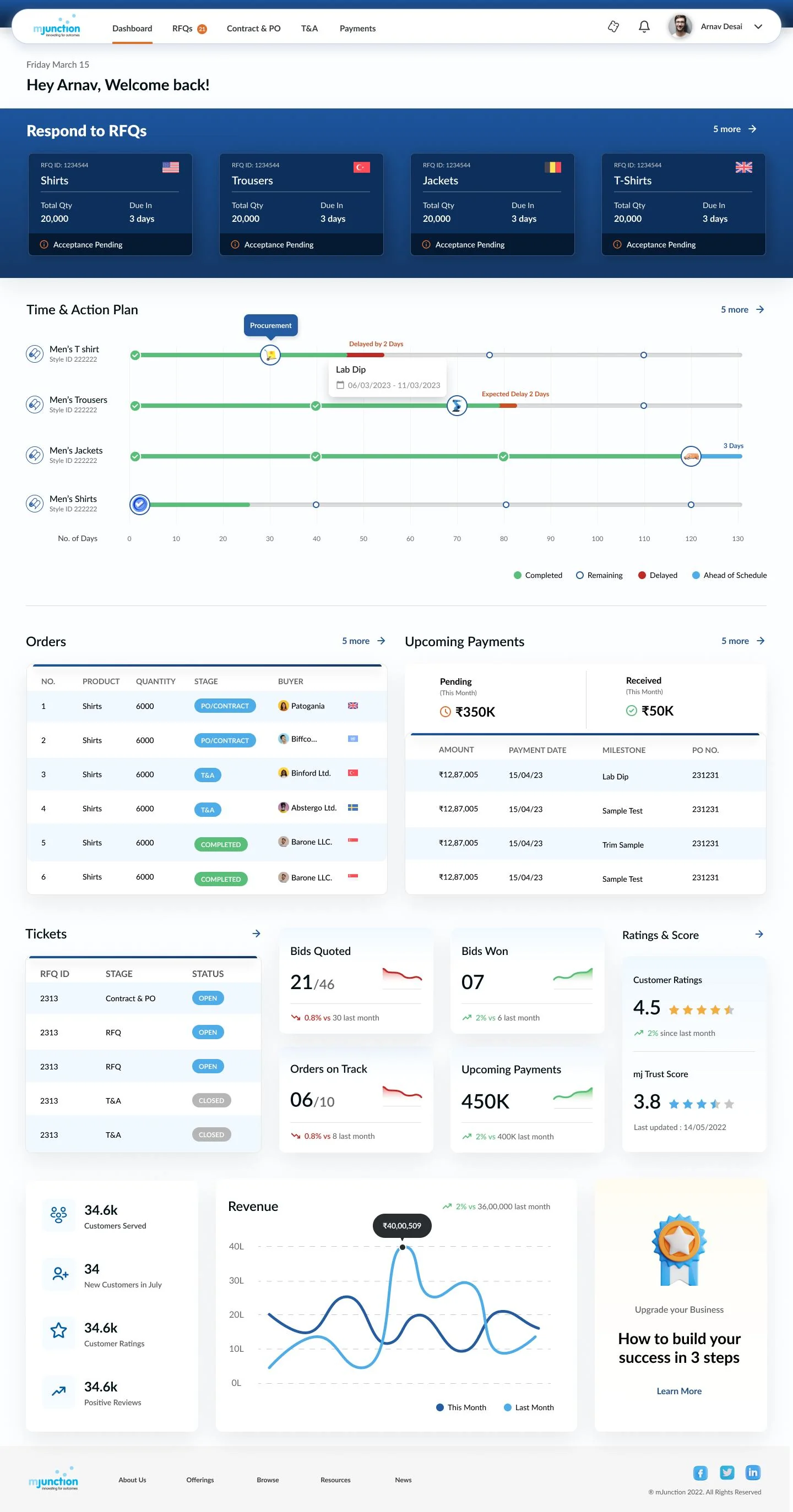Go to the Contract & PO tab
Viewport: 793px width, 1512px height.
254,28
